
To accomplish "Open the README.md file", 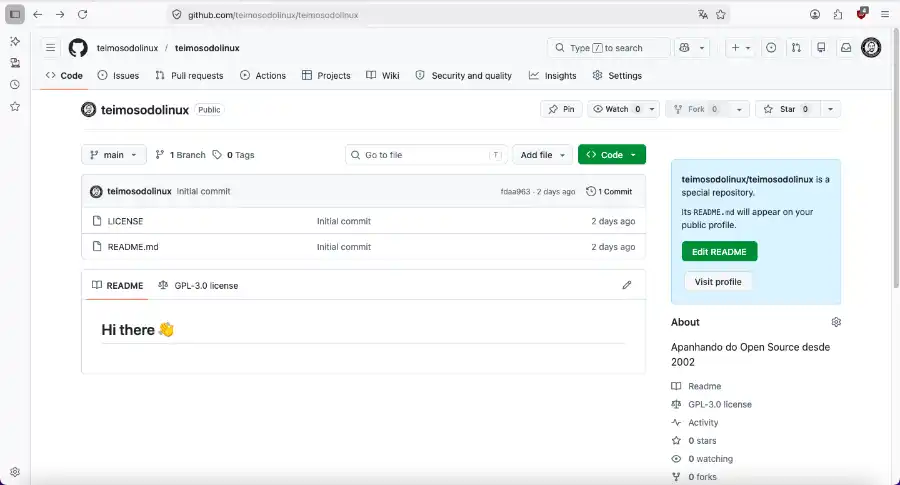I will pyautogui.click(x=133, y=247).
